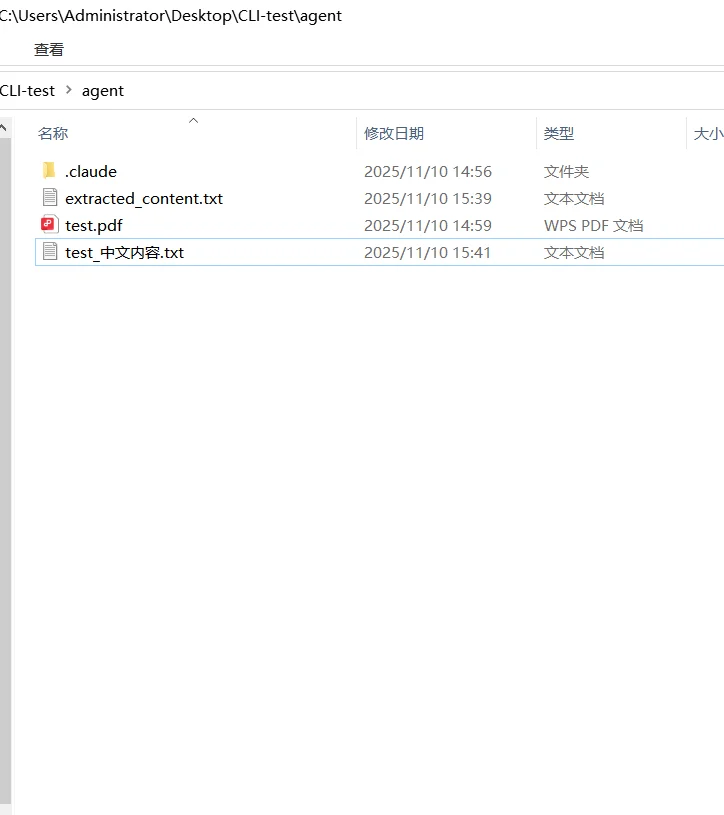Click the date 2025/11/10 15:39
Viewport: 724px width, 815px height.
(427, 199)
